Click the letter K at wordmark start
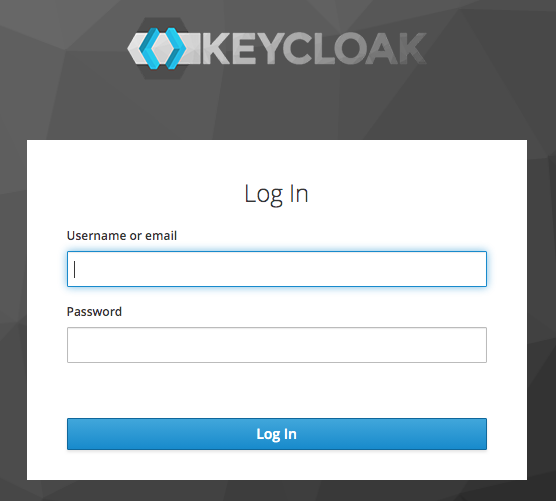Viewport: 556px width, 501px height. tap(216, 49)
